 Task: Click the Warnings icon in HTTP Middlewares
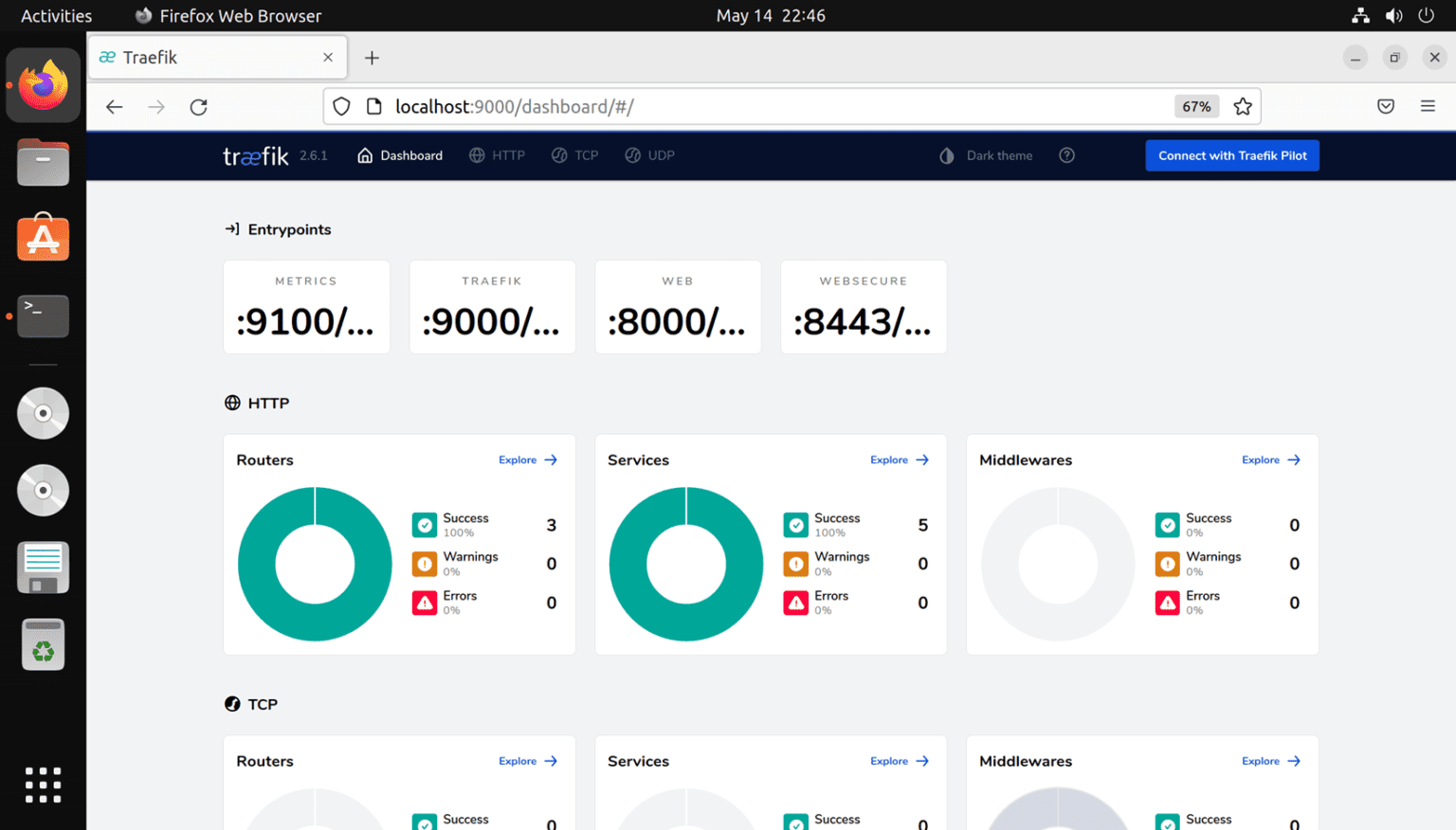click(1167, 563)
